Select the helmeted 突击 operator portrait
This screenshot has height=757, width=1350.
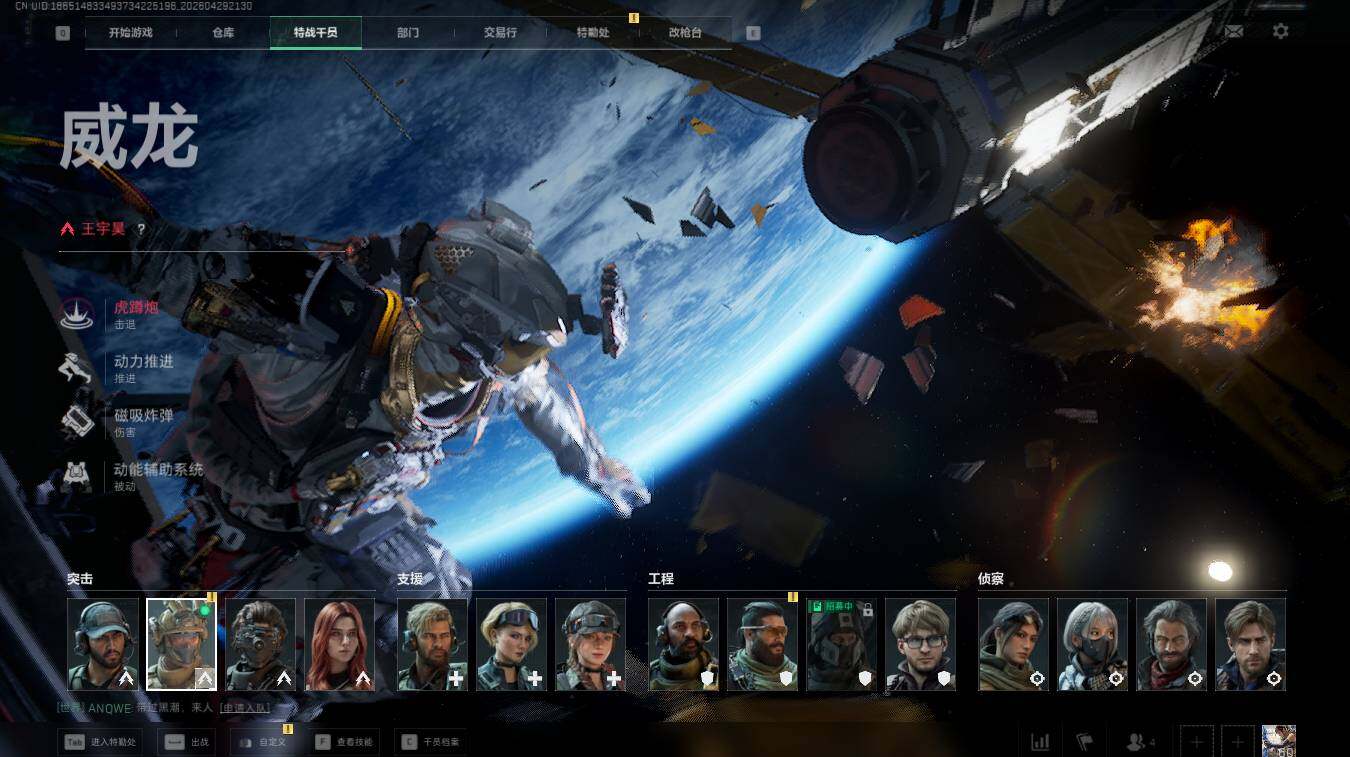pyautogui.click(x=182, y=644)
